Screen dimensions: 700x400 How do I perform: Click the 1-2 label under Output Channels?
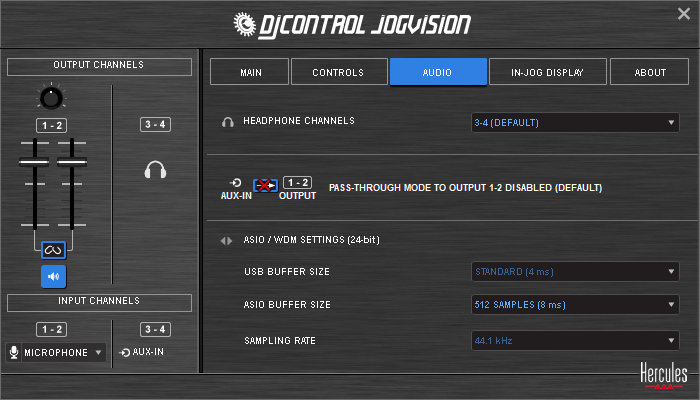tap(52, 125)
